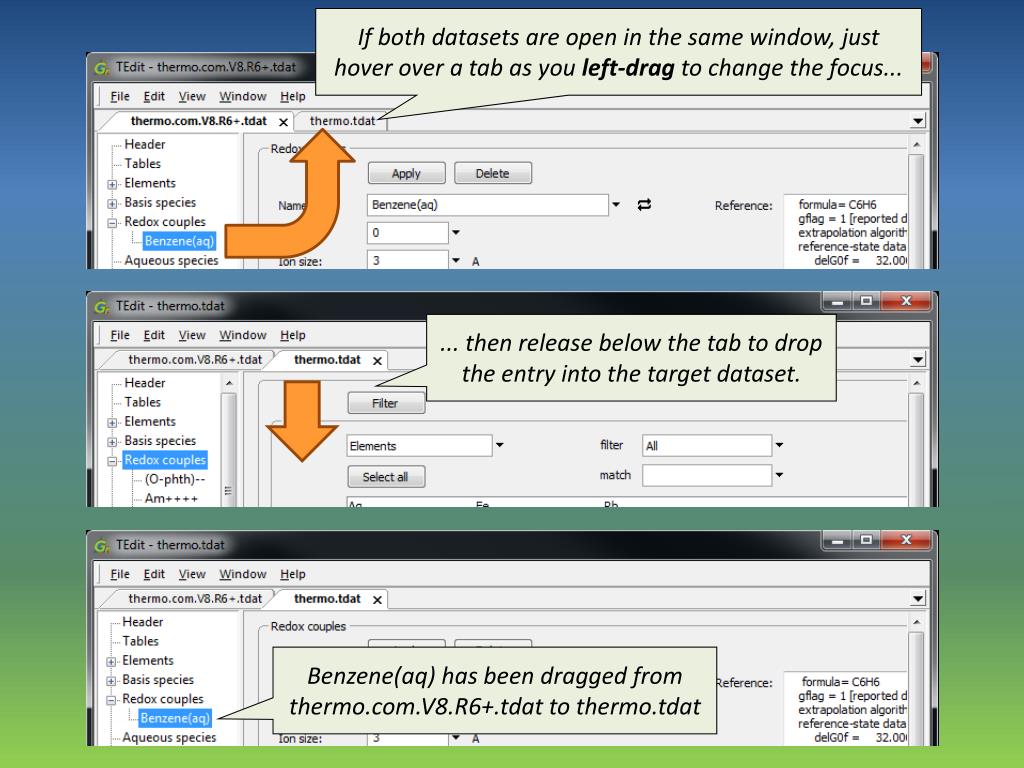The image size is (1024, 768).
Task: Switch to thermo.com.V8.R6+.tdat tab in middle window
Action: point(195,360)
